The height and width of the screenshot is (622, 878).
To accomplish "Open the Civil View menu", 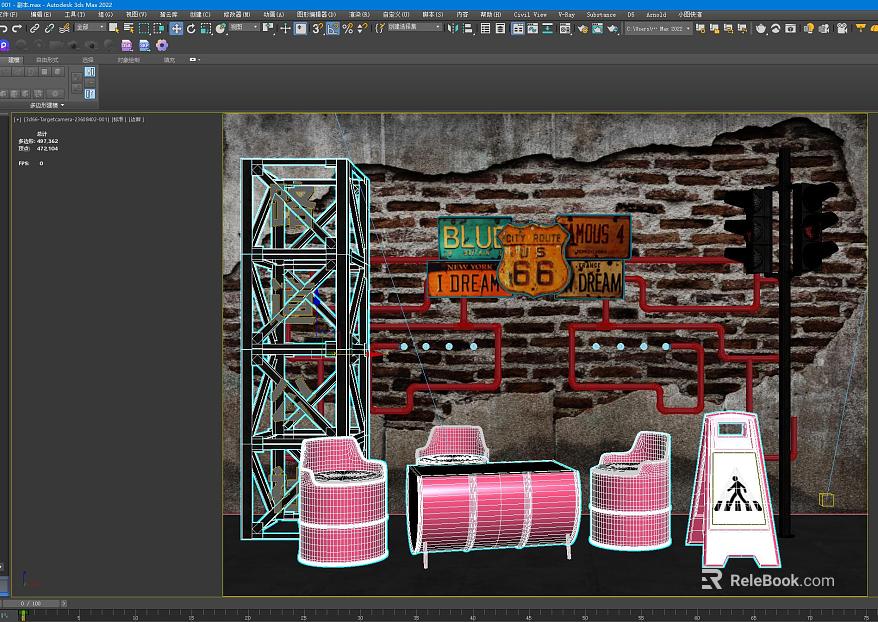I will pyautogui.click(x=530, y=15).
